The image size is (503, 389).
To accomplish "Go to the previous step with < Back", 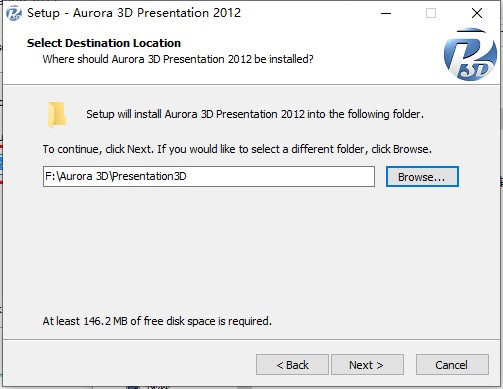I will pos(292,365).
